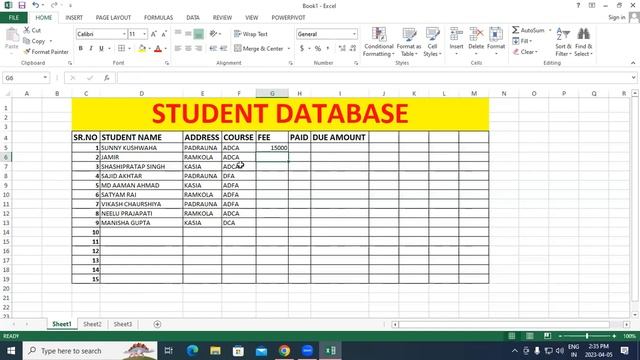
Task: Switch to Sheet3 tab
Action: click(x=122, y=324)
